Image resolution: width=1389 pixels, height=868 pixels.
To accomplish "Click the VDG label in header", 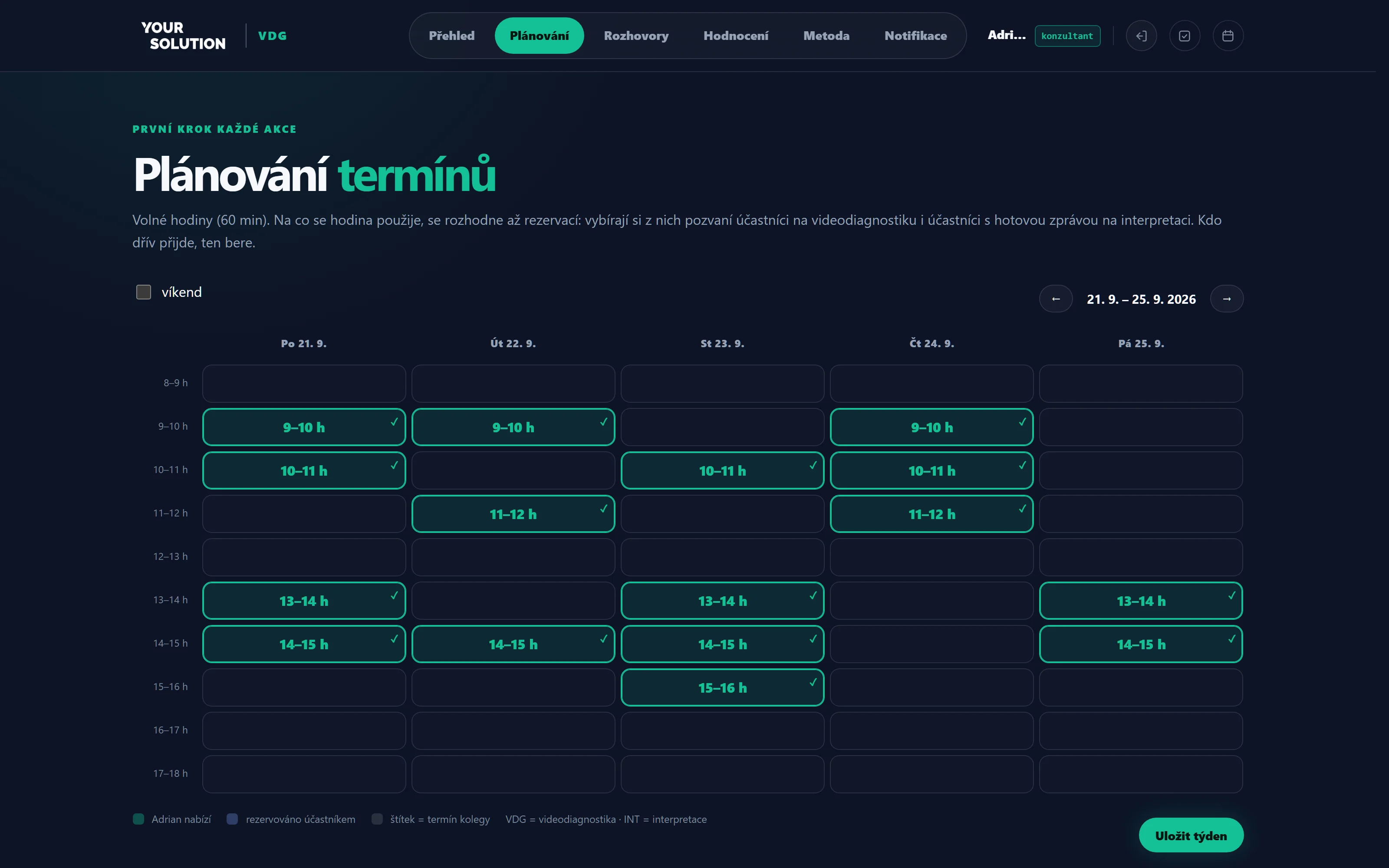I will coord(273,36).
